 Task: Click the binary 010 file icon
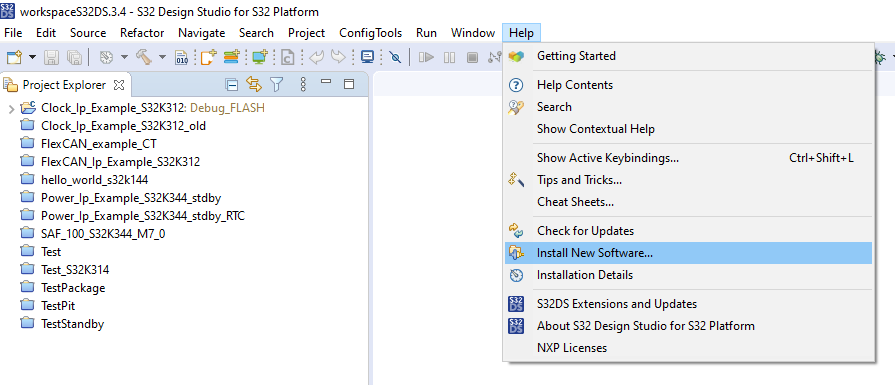[182, 56]
